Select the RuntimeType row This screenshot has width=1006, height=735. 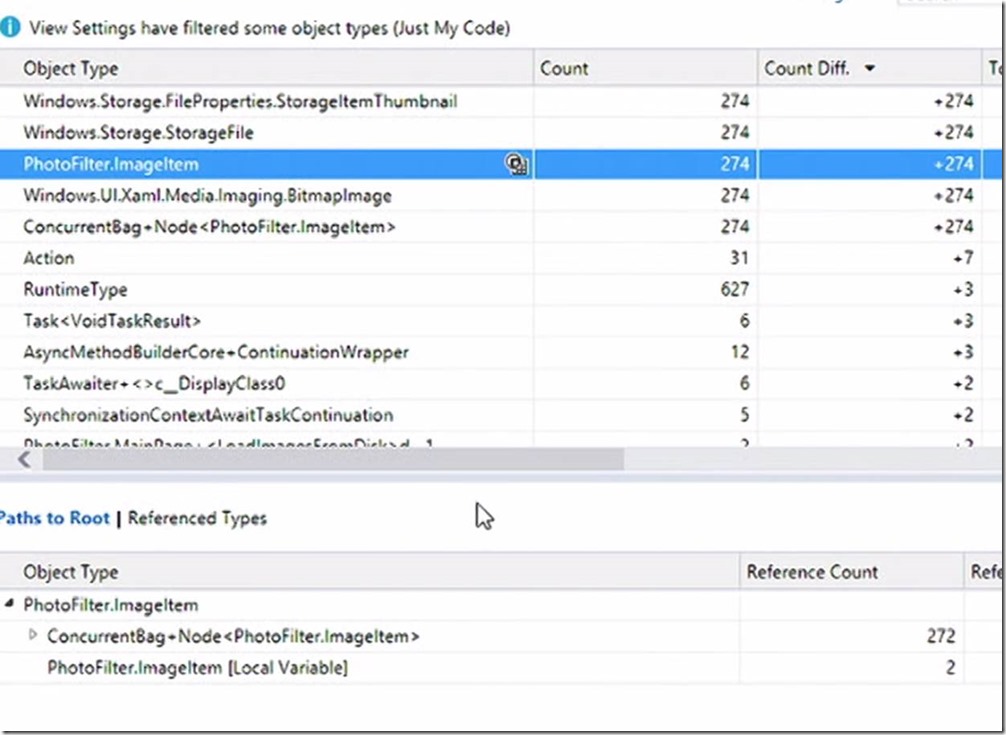pos(500,290)
